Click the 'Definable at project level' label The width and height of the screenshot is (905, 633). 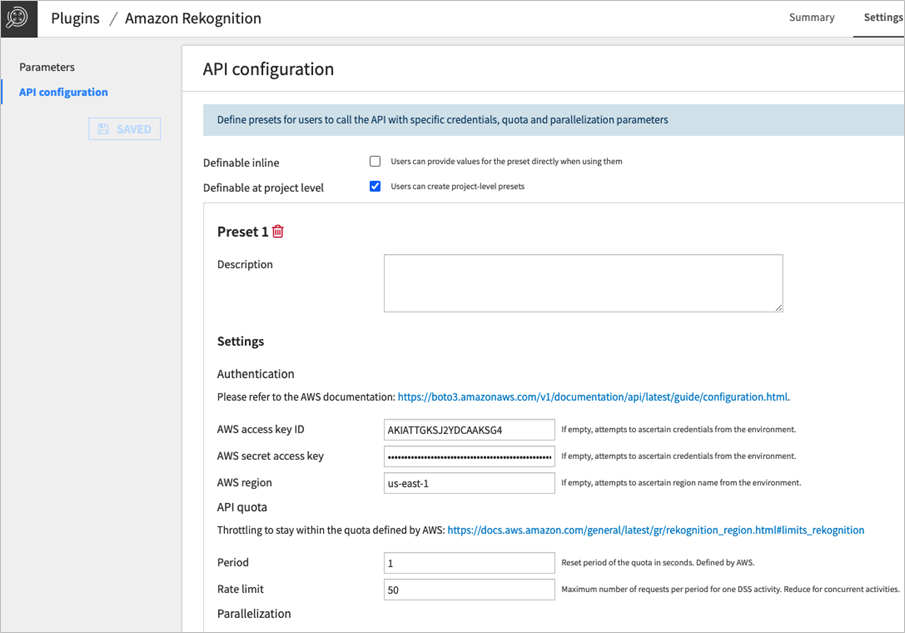click(x=263, y=188)
